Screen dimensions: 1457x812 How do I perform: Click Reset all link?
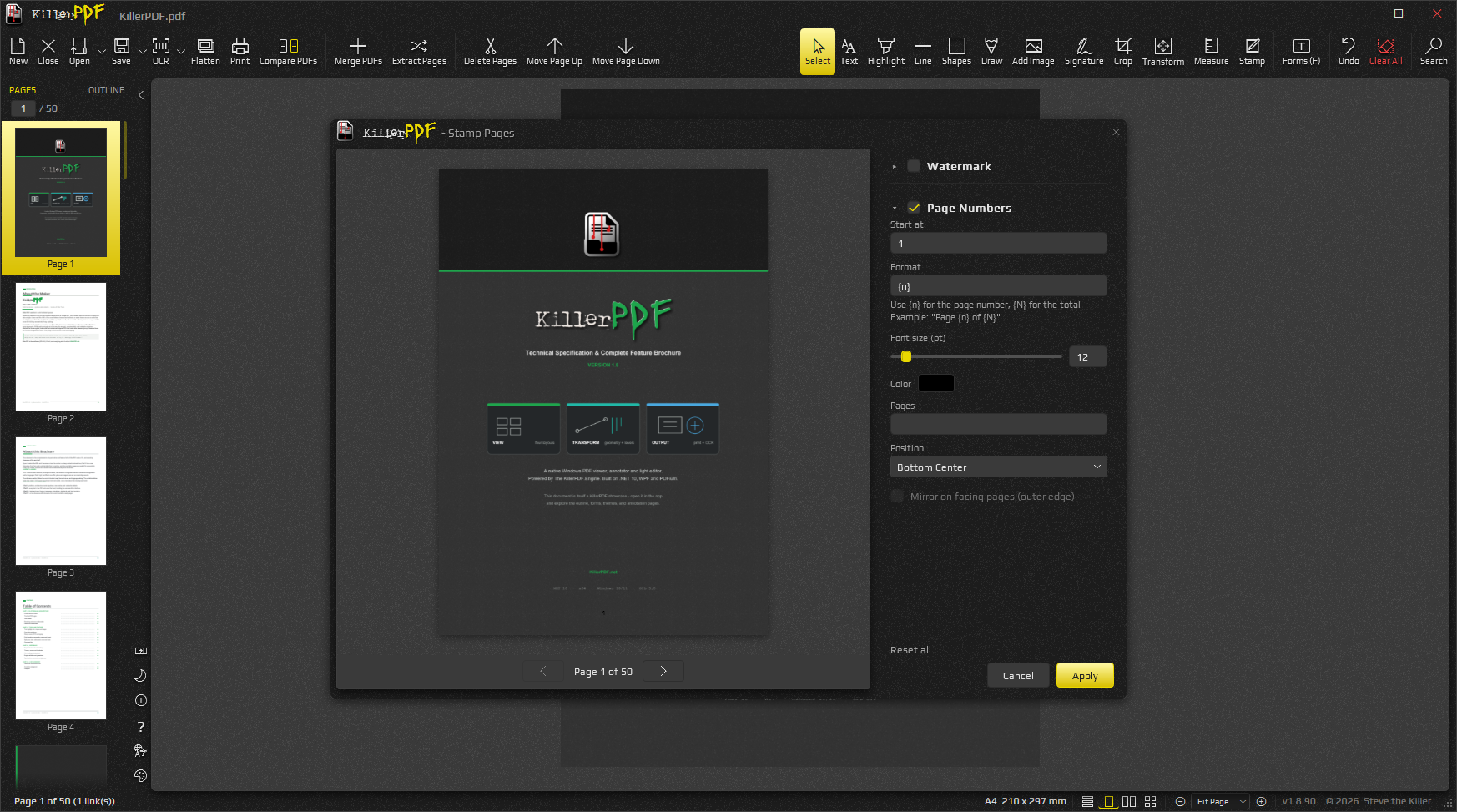(x=910, y=650)
